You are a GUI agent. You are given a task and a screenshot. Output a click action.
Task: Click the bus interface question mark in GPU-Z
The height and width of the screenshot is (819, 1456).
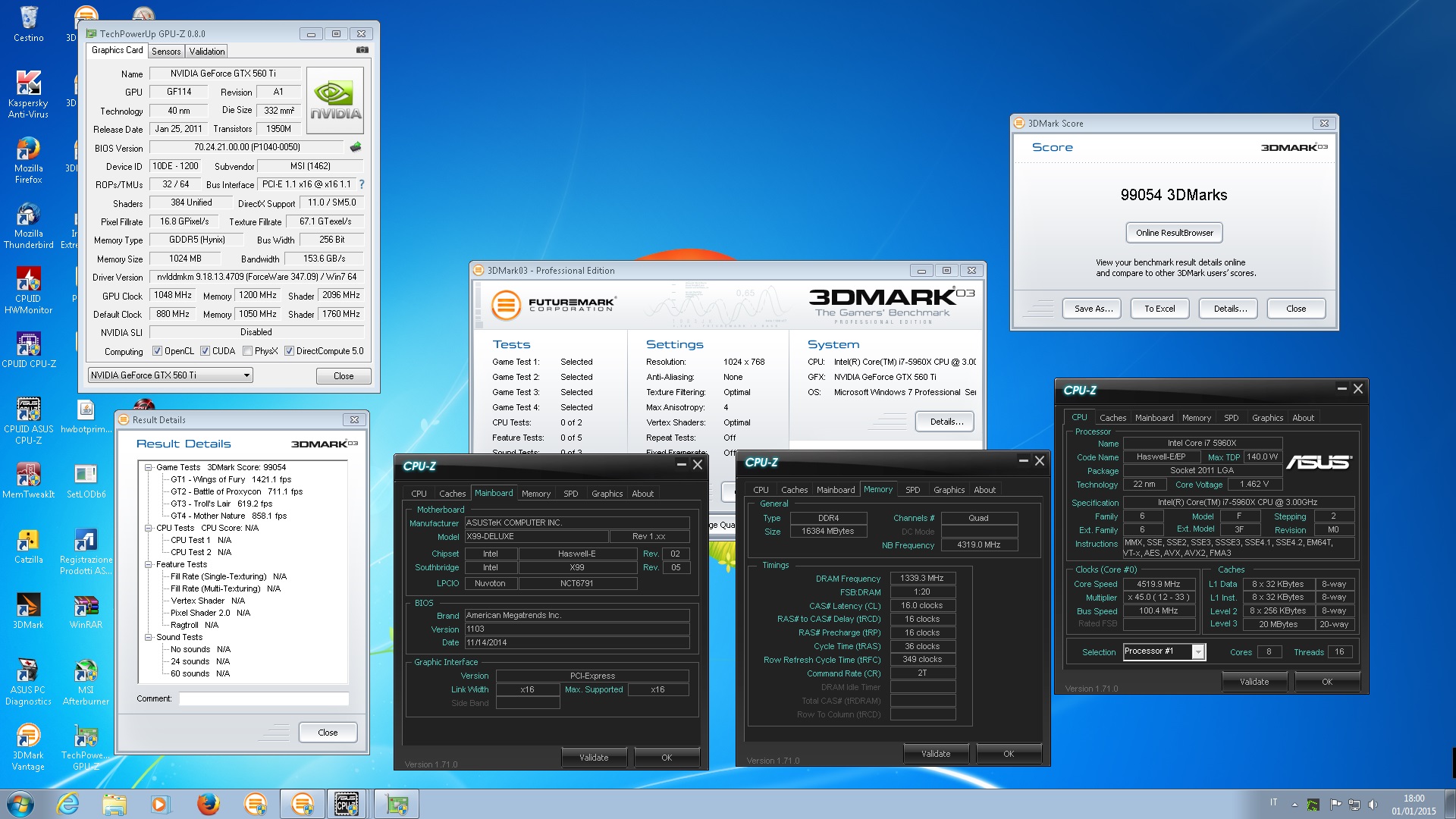362,184
